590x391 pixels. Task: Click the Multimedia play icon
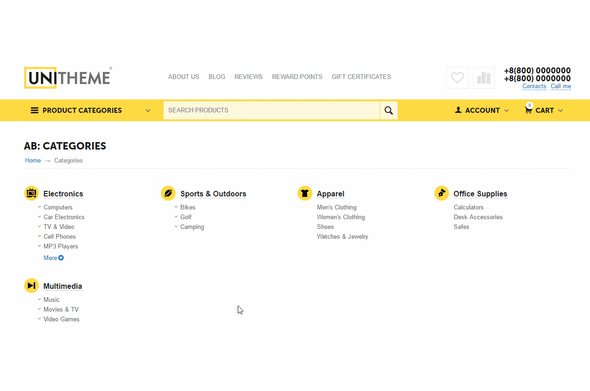pyautogui.click(x=32, y=286)
